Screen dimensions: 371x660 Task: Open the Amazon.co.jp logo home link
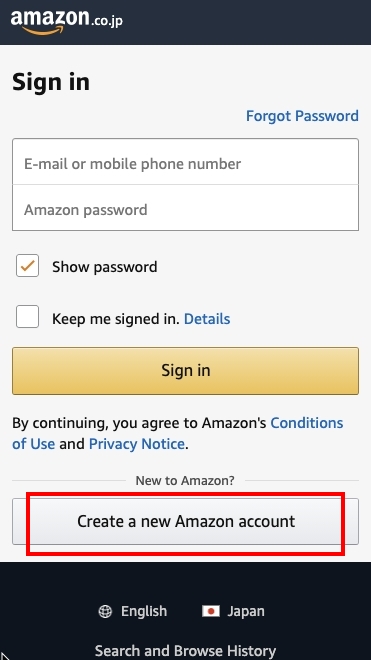click(x=67, y=22)
